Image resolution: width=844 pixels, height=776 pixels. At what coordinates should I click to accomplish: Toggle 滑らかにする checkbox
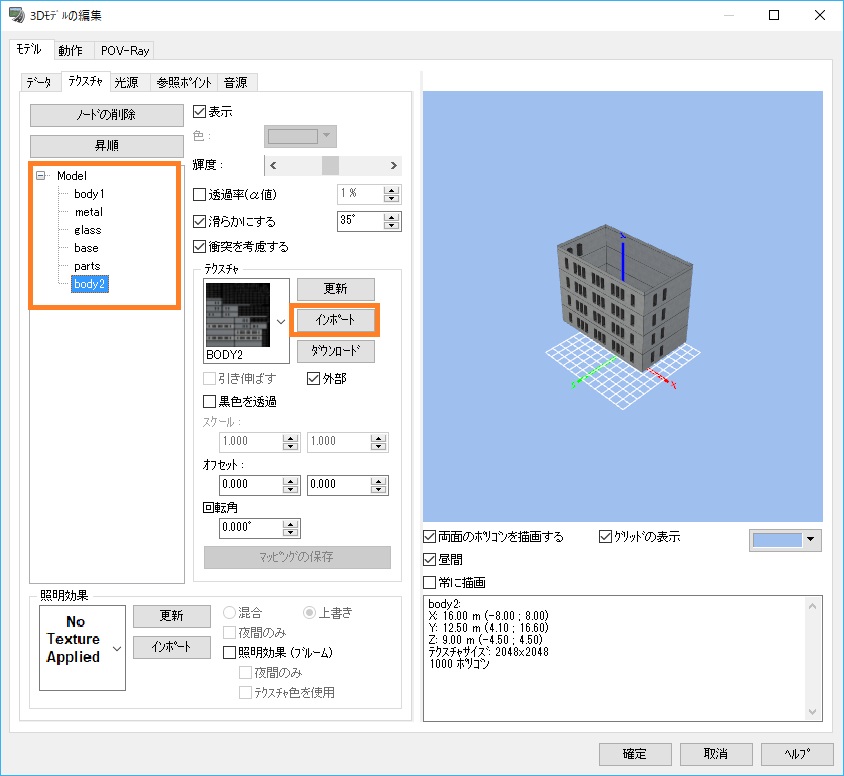click(200, 221)
